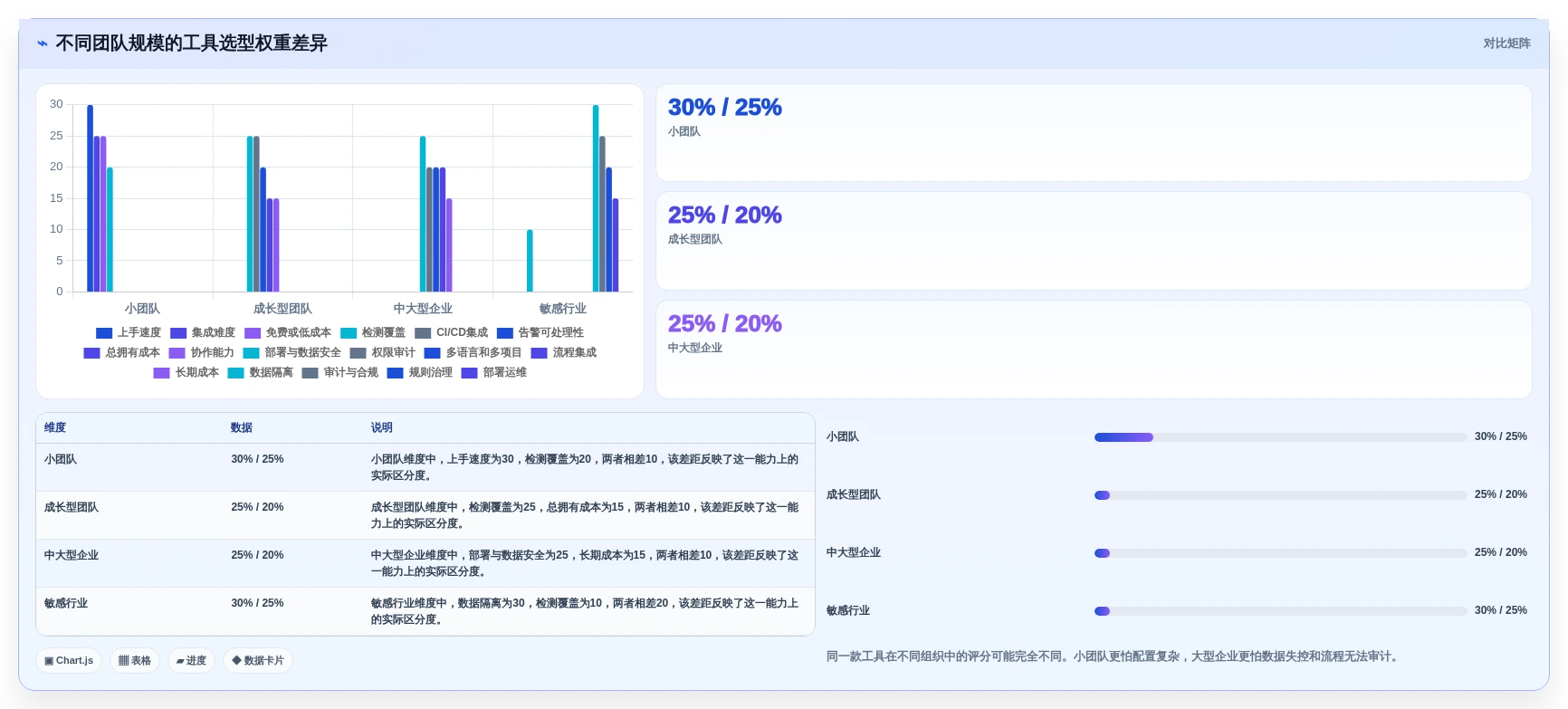Click description starting 小团队维度中 in table

pos(585,467)
